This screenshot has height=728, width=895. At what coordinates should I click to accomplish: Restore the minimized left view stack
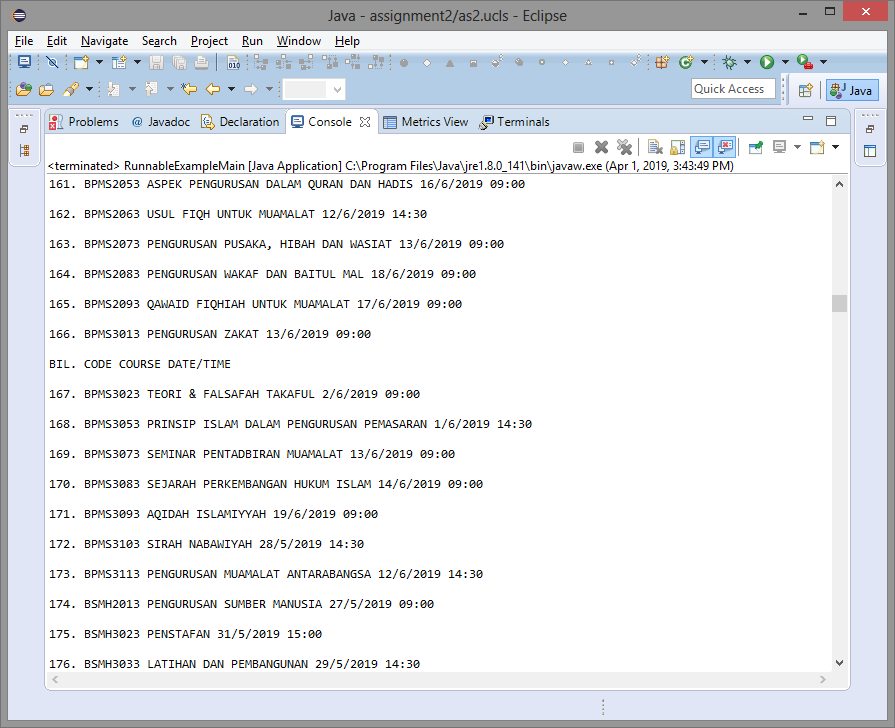pos(24,129)
